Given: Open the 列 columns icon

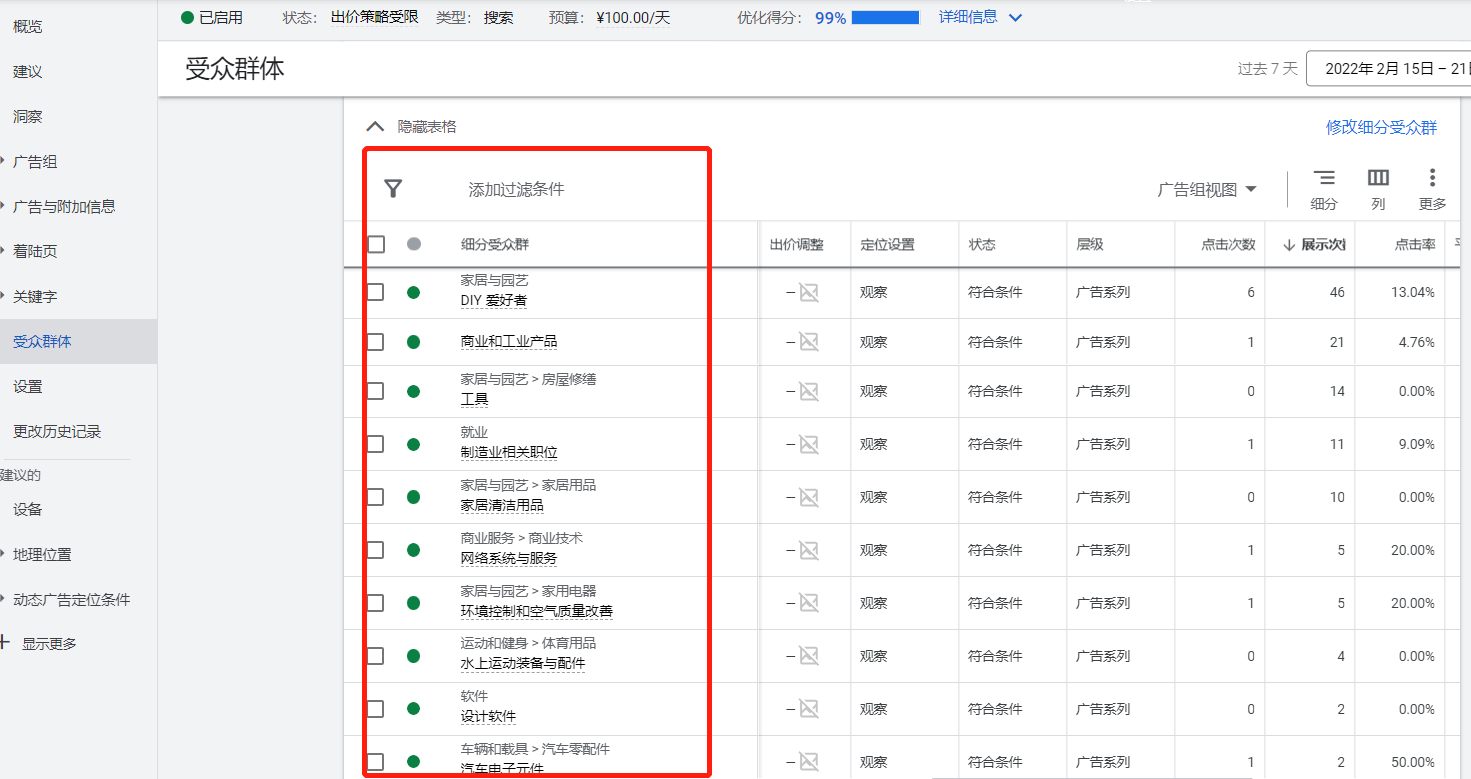Looking at the screenshot, I should click(x=1378, y=178).
